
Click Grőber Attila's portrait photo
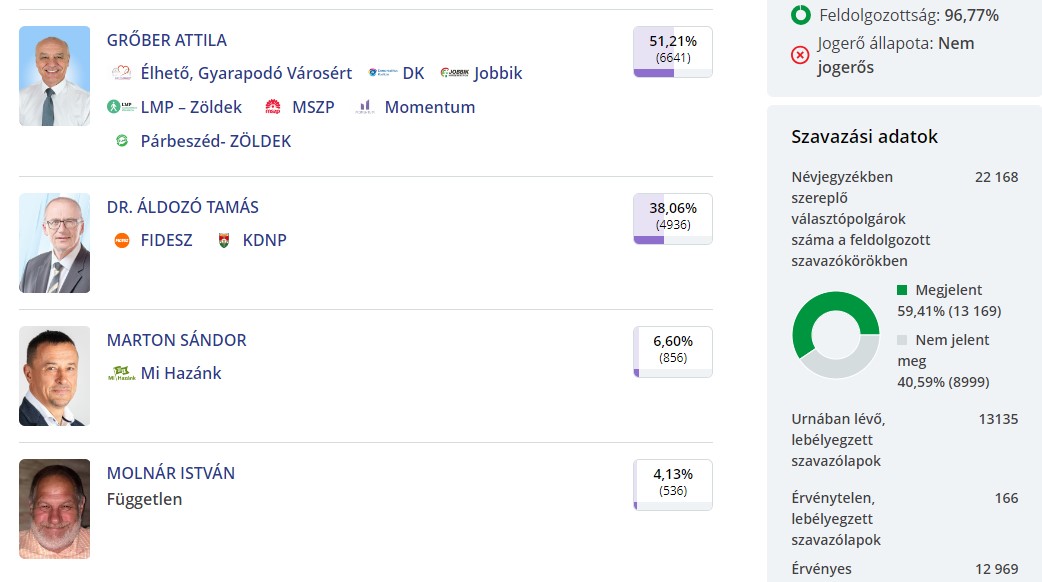[54, 76]
